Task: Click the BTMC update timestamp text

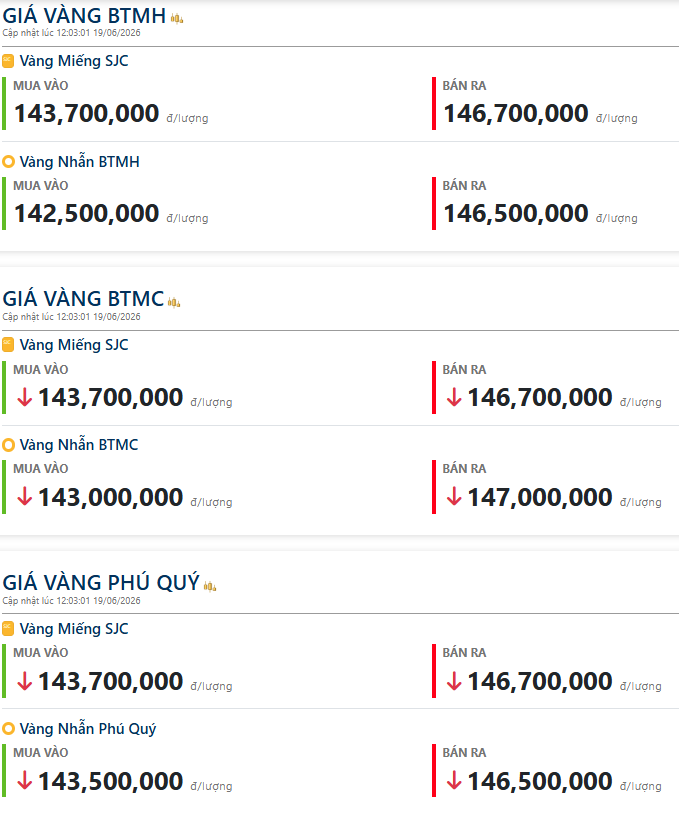Action: pos(72,317)
